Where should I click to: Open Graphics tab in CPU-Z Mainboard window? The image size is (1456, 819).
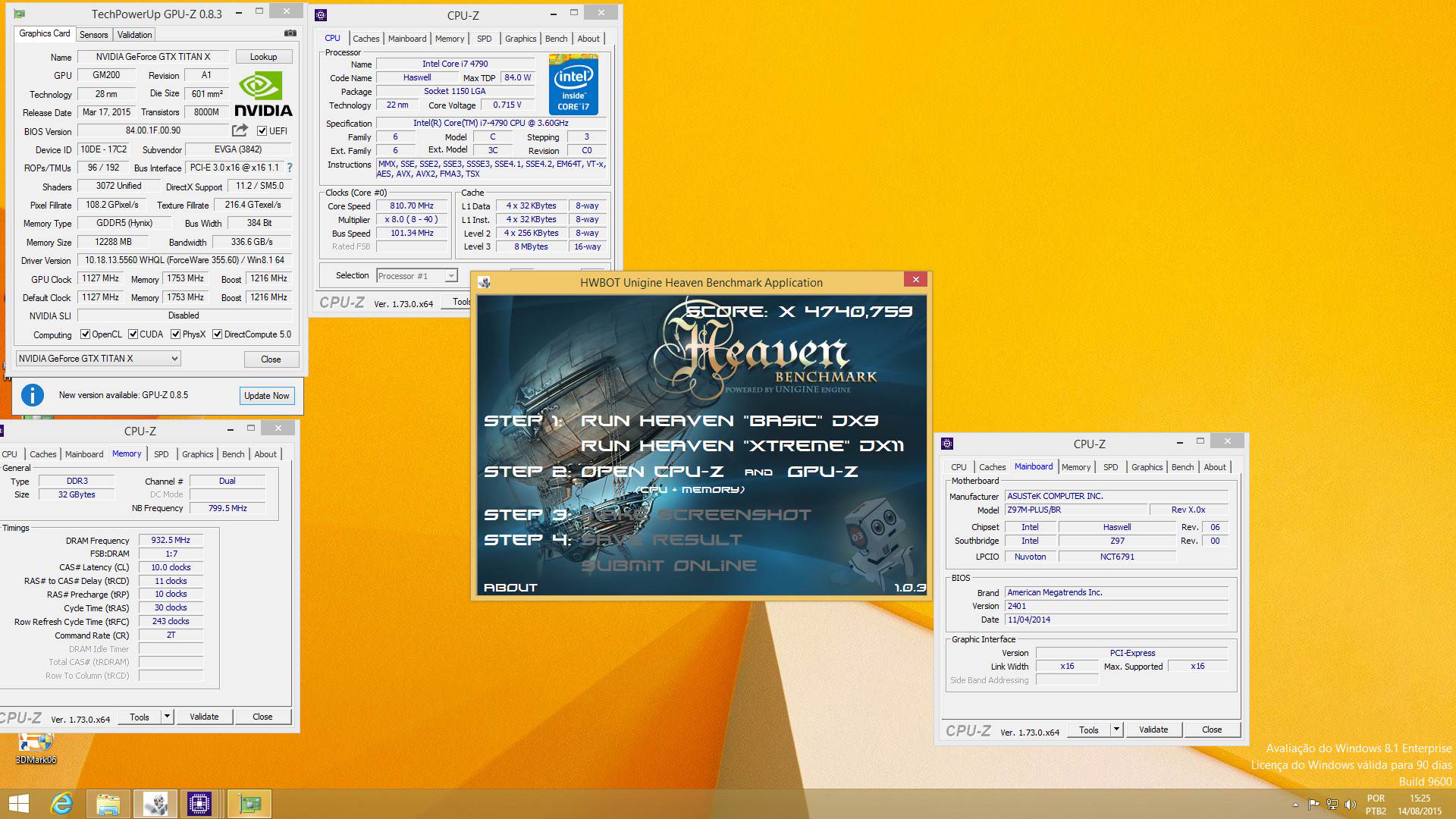tap(1147, 467)
